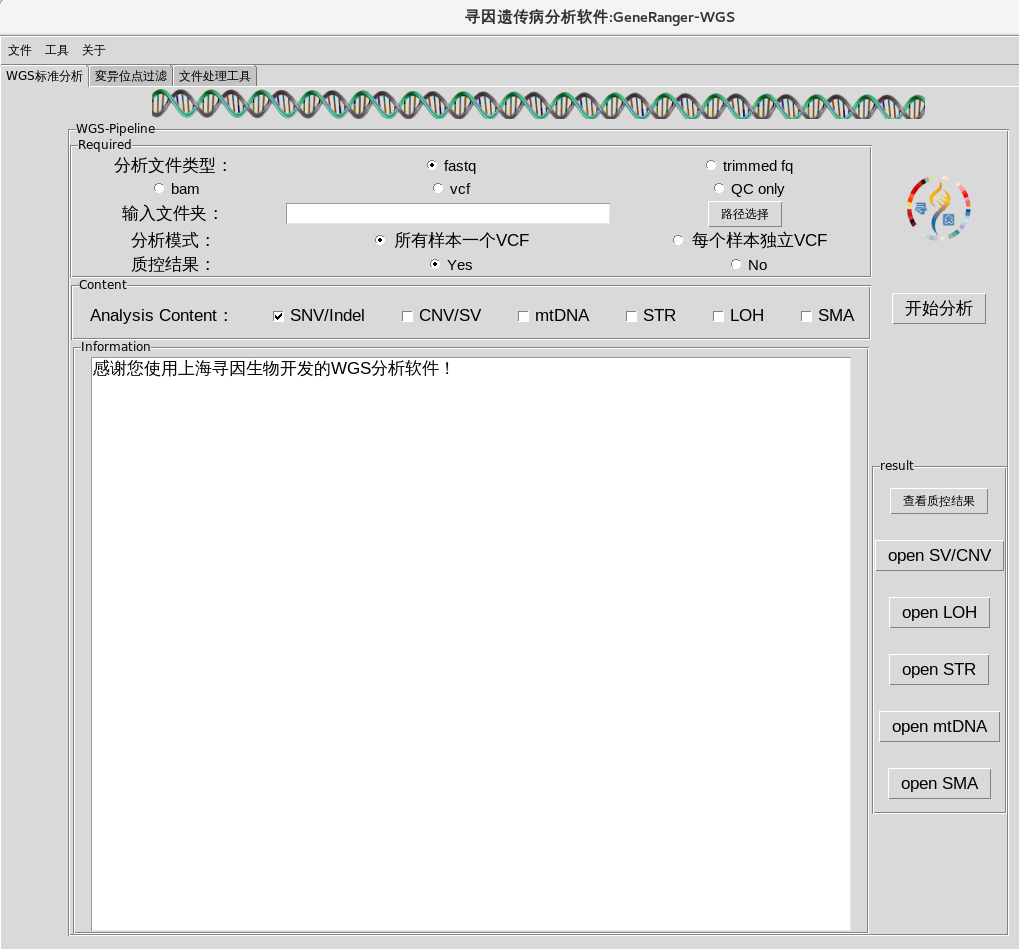This screenshot has height=949, width=1019.
Task: Uncheck the SNV/Indel checkbox
Action: click(279, 316)
